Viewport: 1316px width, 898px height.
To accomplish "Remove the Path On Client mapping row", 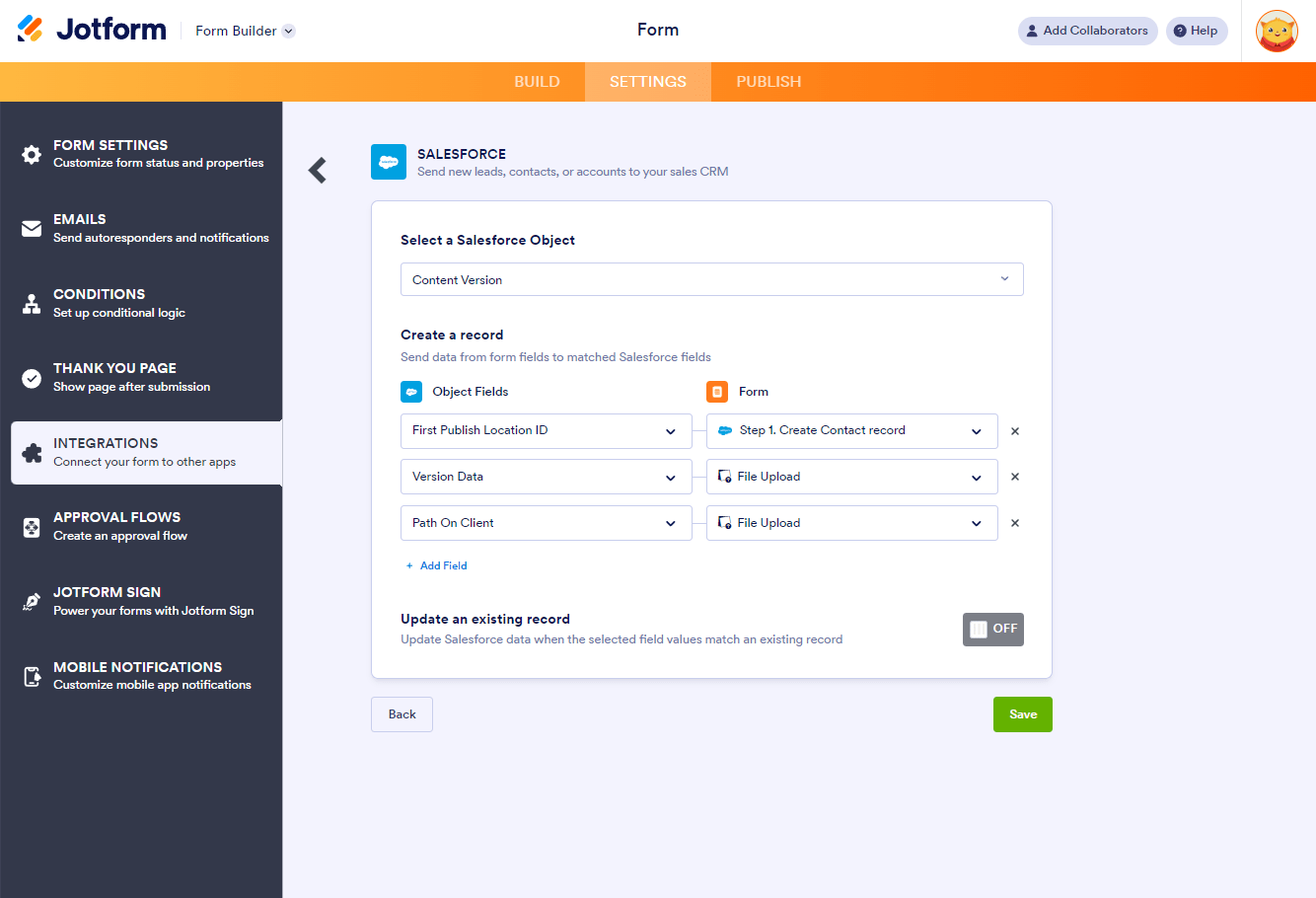I will (x=1015, y=523).
